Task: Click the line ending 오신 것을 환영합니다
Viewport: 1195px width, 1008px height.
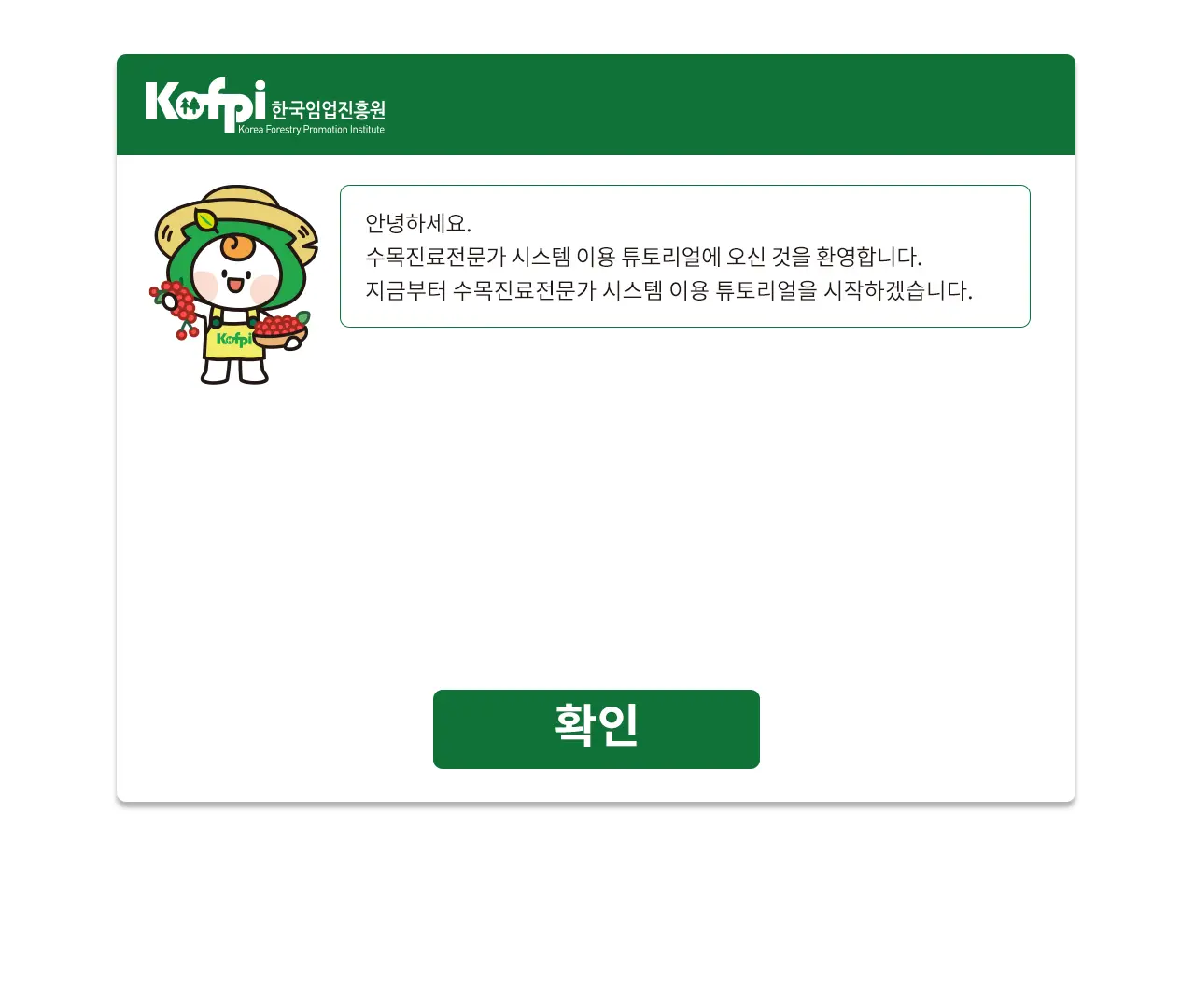Action: tap(643, 257)
